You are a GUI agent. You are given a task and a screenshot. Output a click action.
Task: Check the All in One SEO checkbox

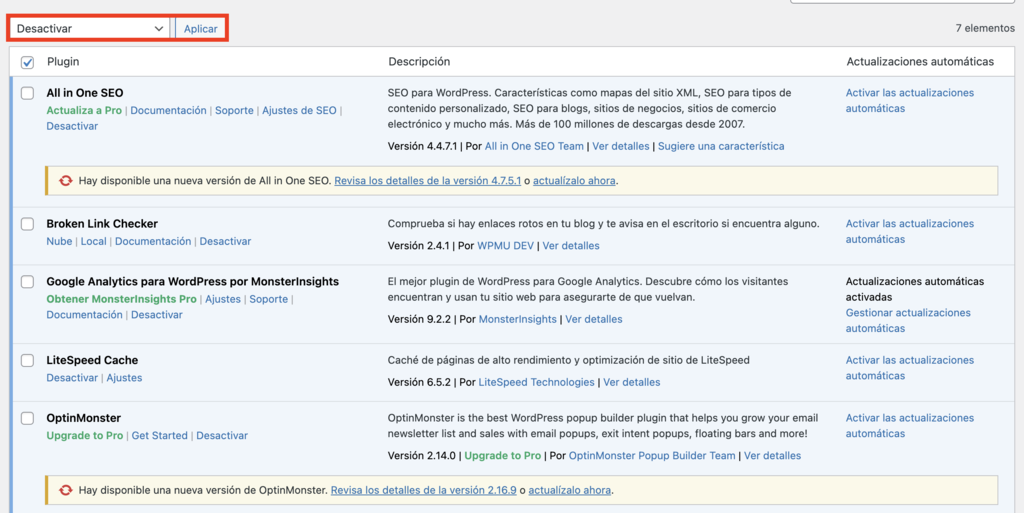click(x=28, y=93)
